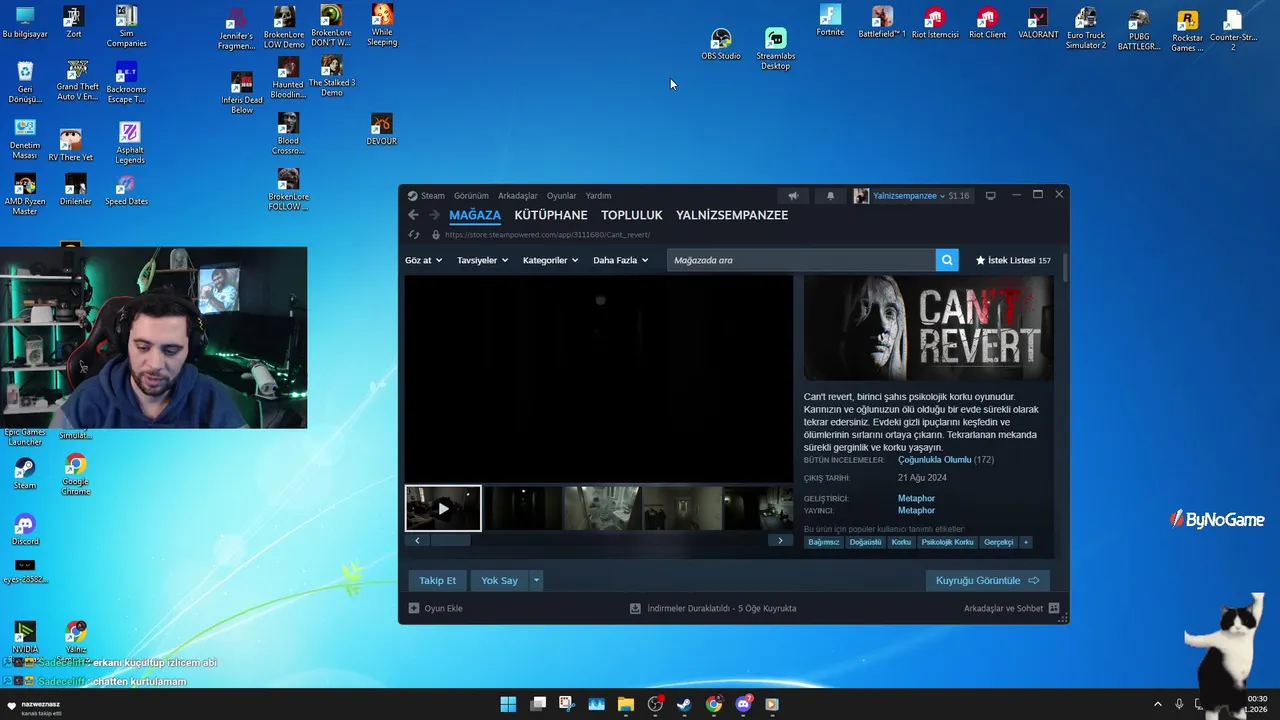Open the Görünüm menu
Screen dimensions: 1280x720
click(x=471, y=196)
